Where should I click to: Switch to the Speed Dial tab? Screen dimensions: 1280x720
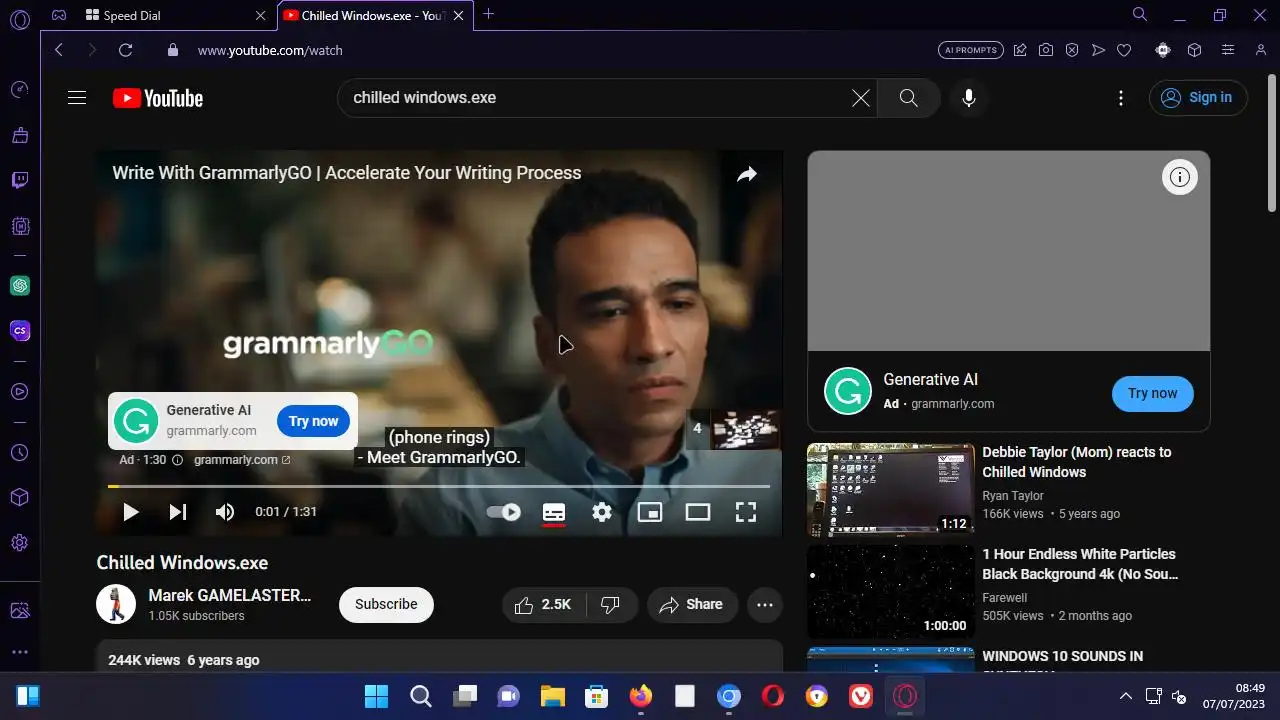(175, 15)
